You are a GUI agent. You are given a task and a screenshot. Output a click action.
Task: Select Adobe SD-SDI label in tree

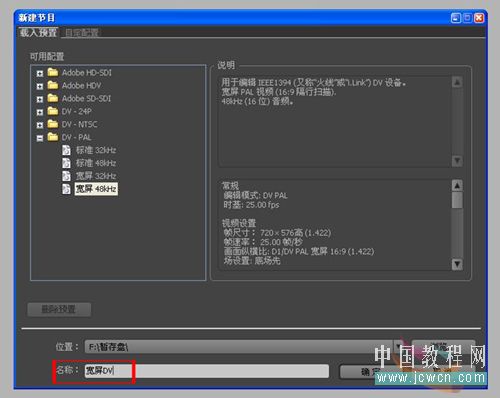[x=86, y=98]
